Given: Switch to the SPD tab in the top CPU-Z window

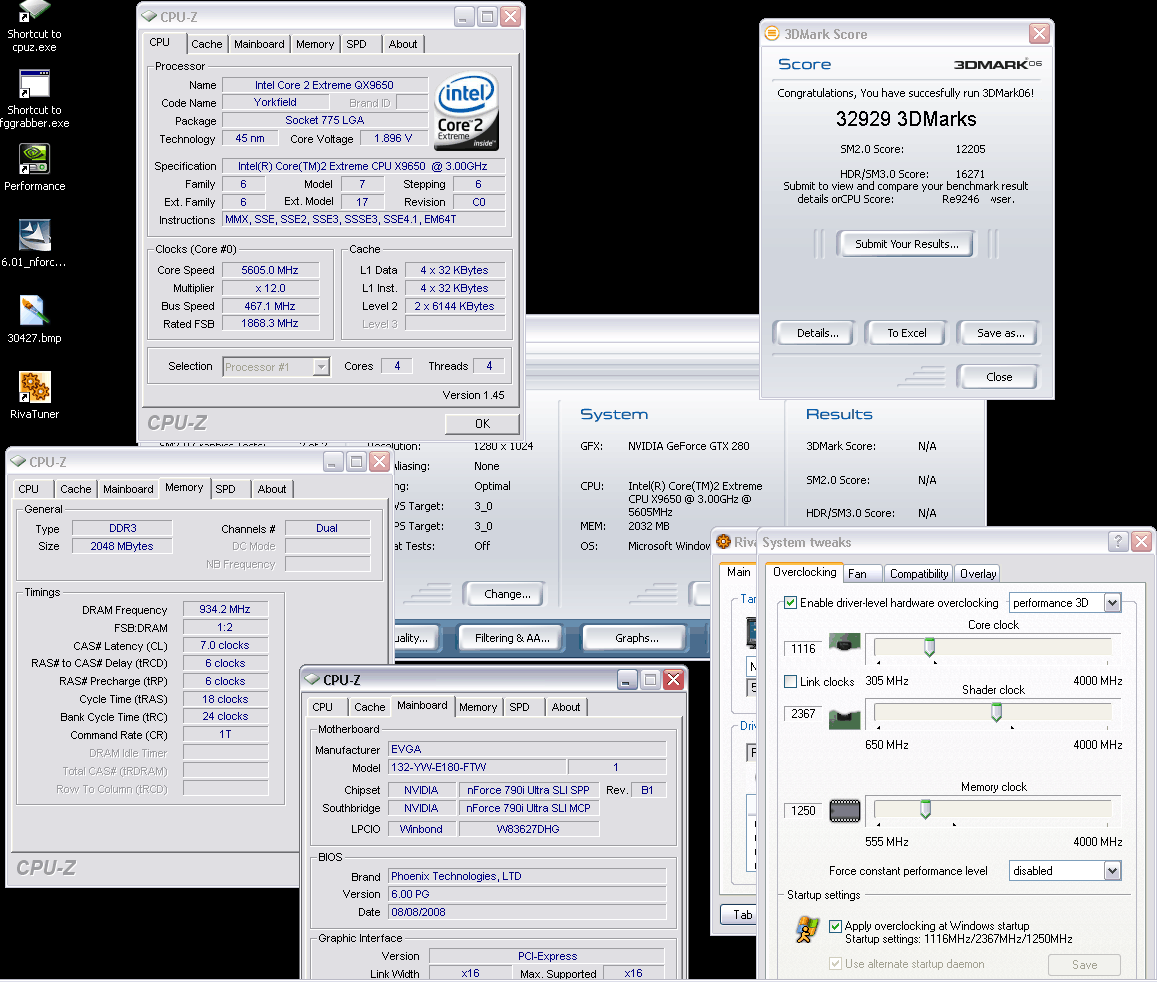Looking at the screenshot, I should tap(356, 44).
